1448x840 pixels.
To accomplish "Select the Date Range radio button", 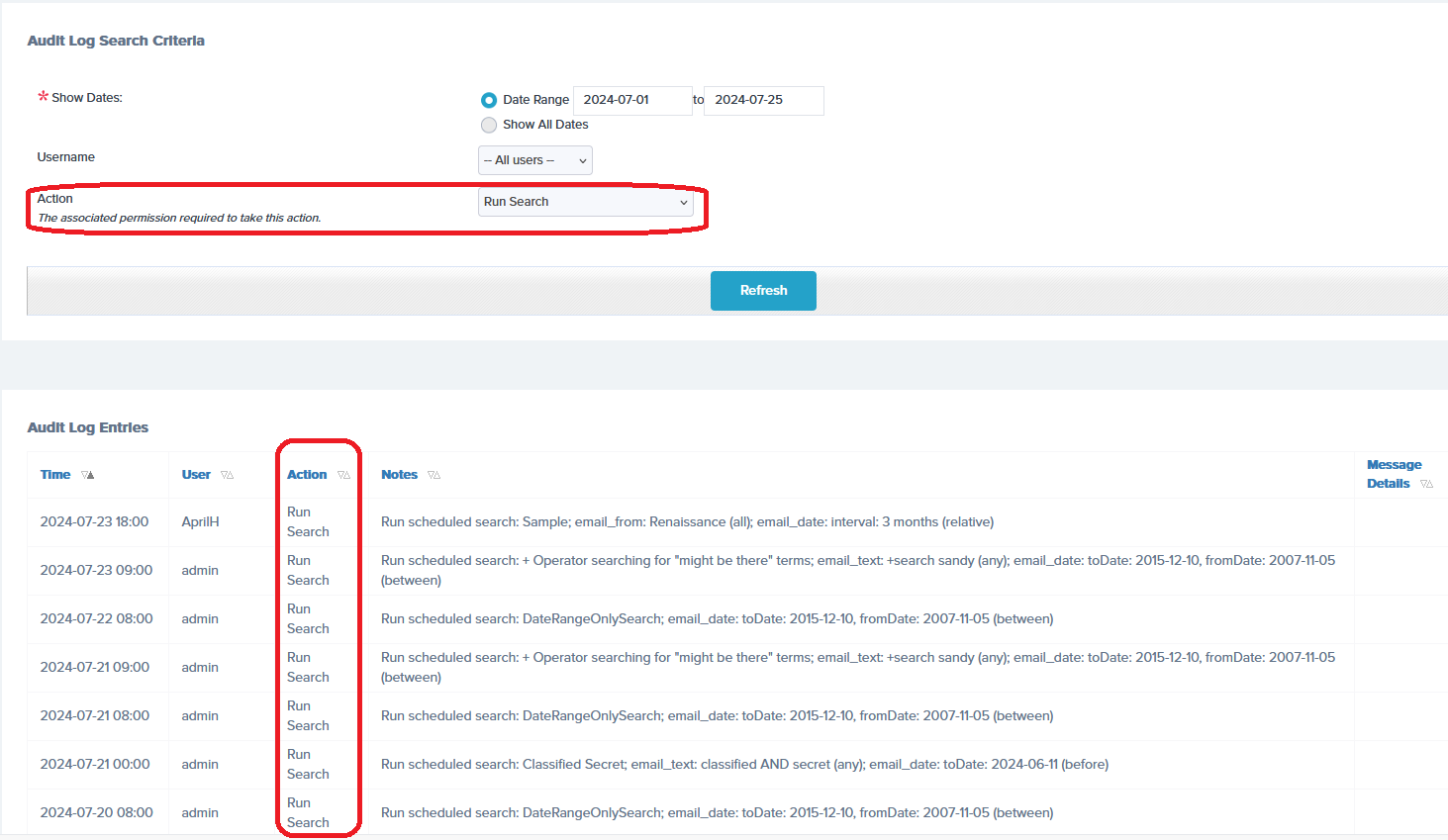I will coord(489,100).
